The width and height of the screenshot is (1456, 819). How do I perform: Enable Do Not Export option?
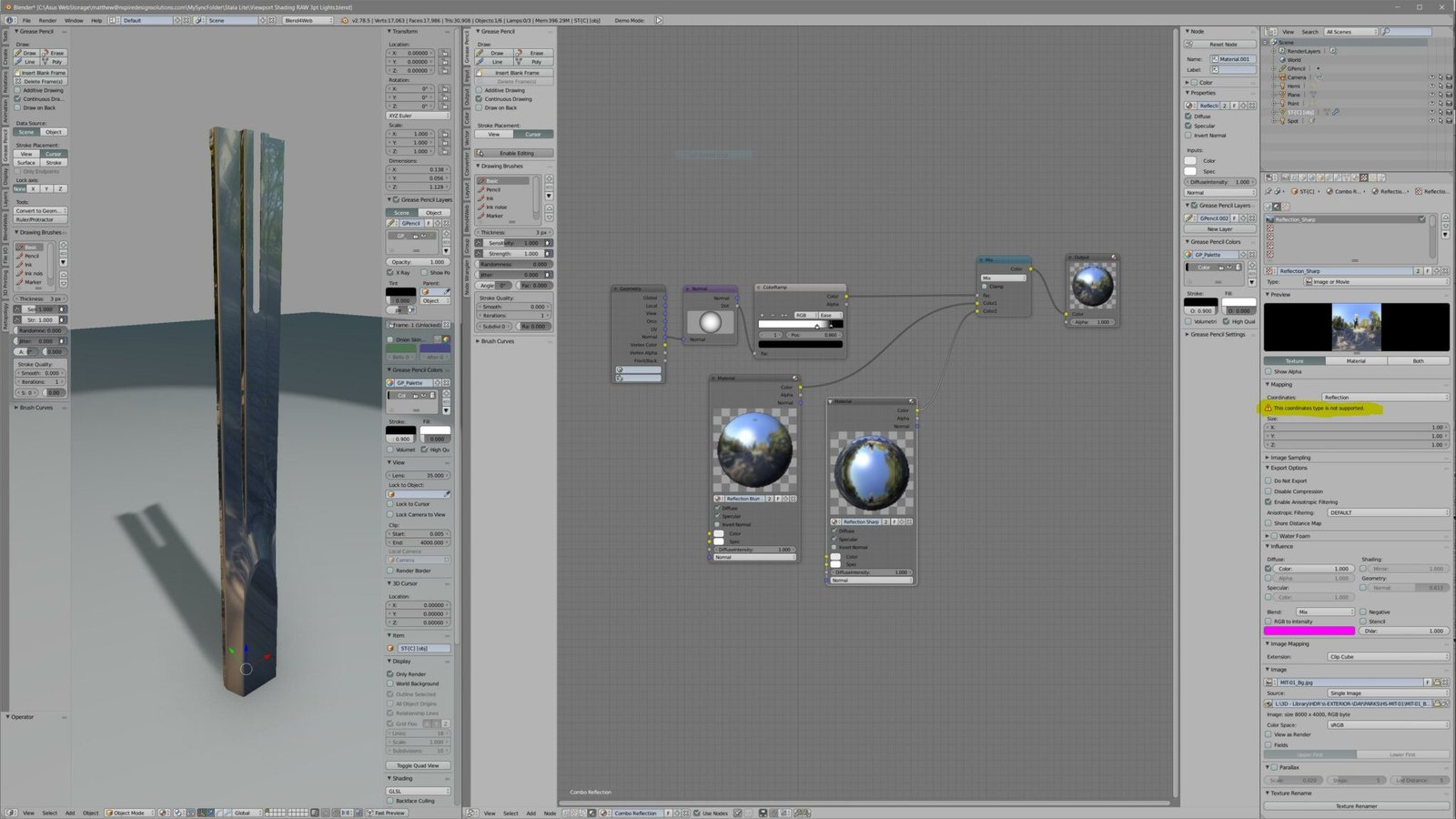point(1269,480)
